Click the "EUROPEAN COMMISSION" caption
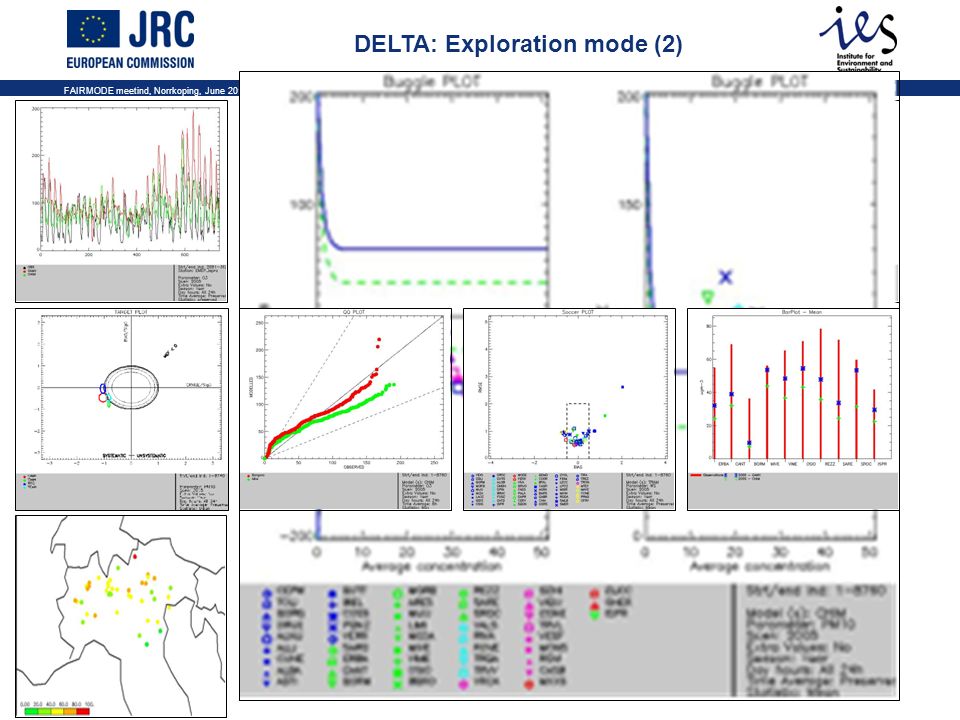Screen dimensions: 960x720 (x=130, y=62)
